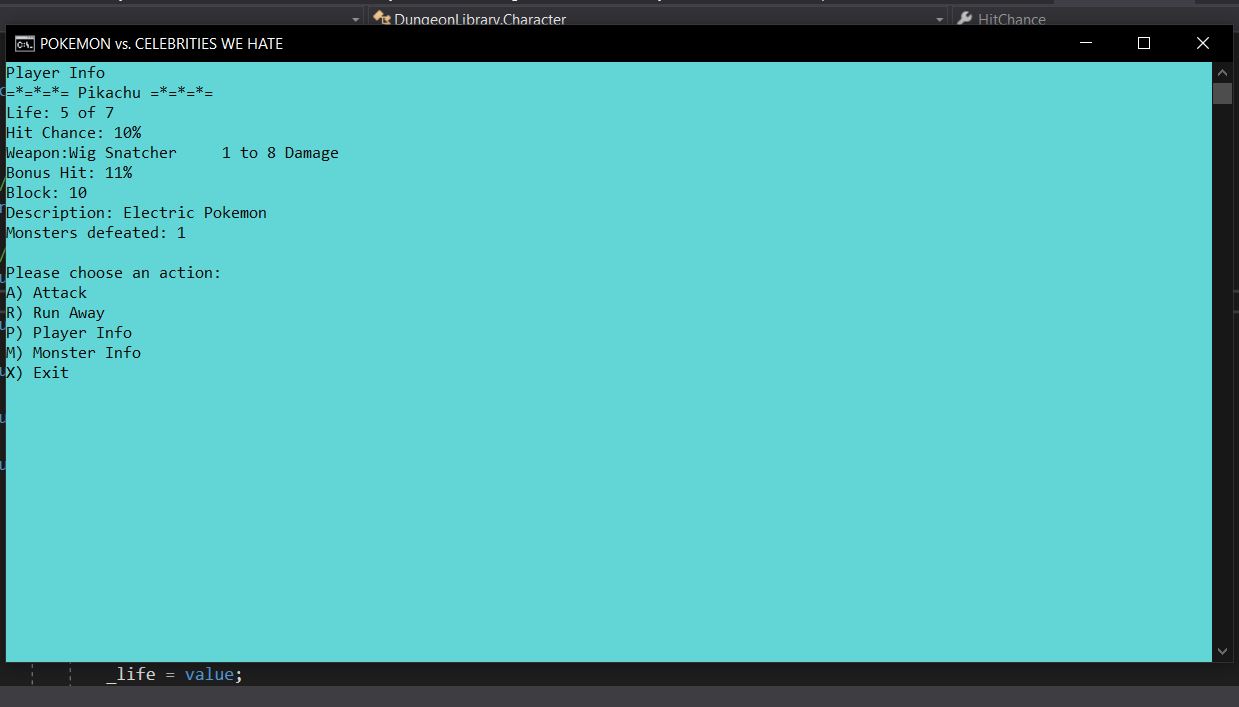Screen dimensions: 1239x707
Task: Place cursor on '_life' in code editor
Action: point(131,675)
